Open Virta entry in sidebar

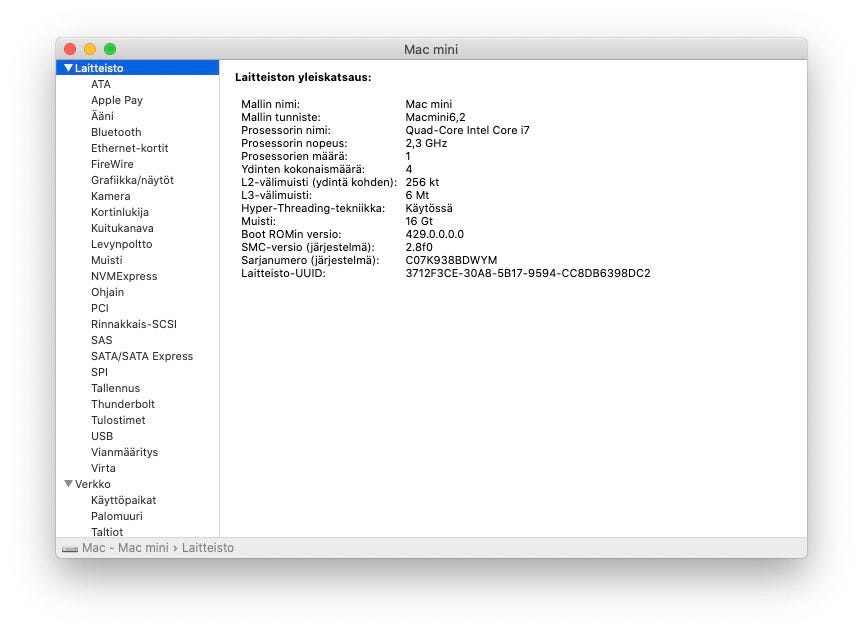tap(103, 468)
